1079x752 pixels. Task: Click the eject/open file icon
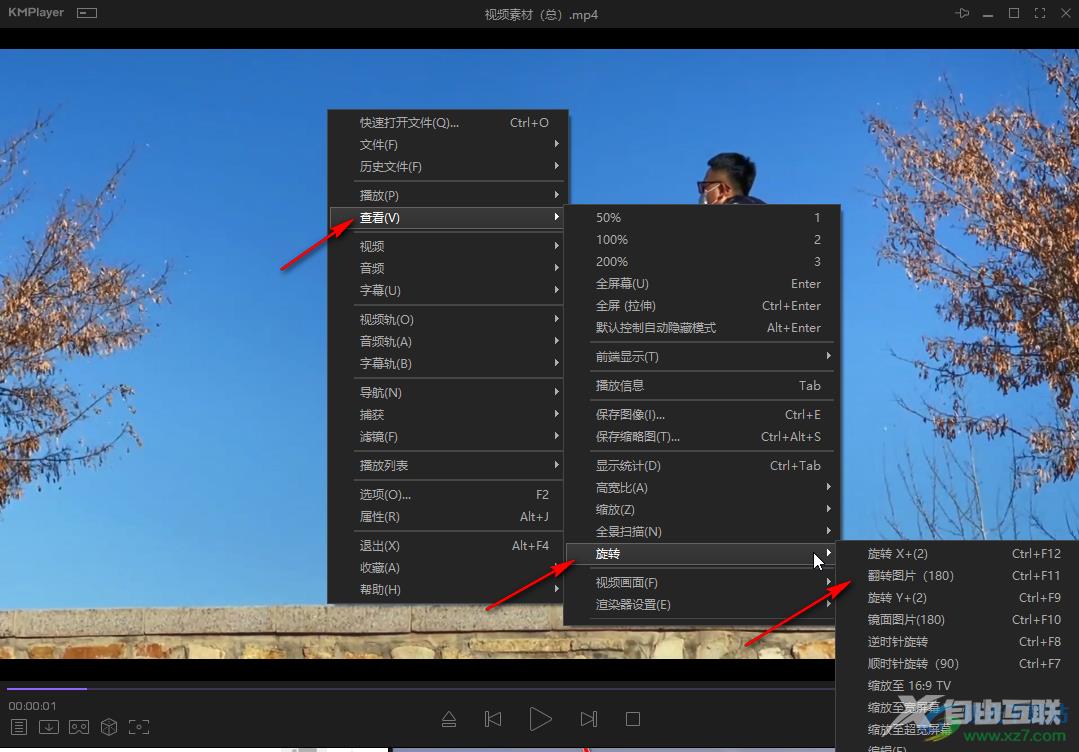pos(449,720)
